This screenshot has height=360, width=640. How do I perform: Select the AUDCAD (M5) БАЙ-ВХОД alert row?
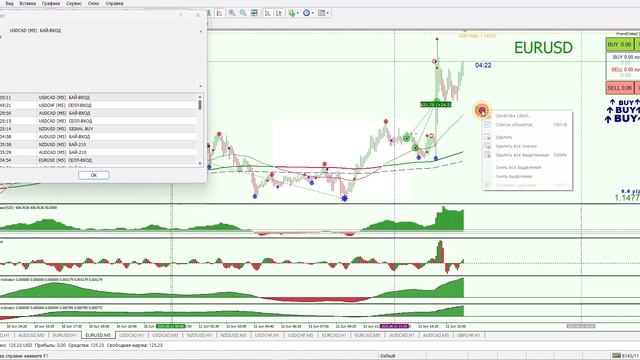point(98,113)
